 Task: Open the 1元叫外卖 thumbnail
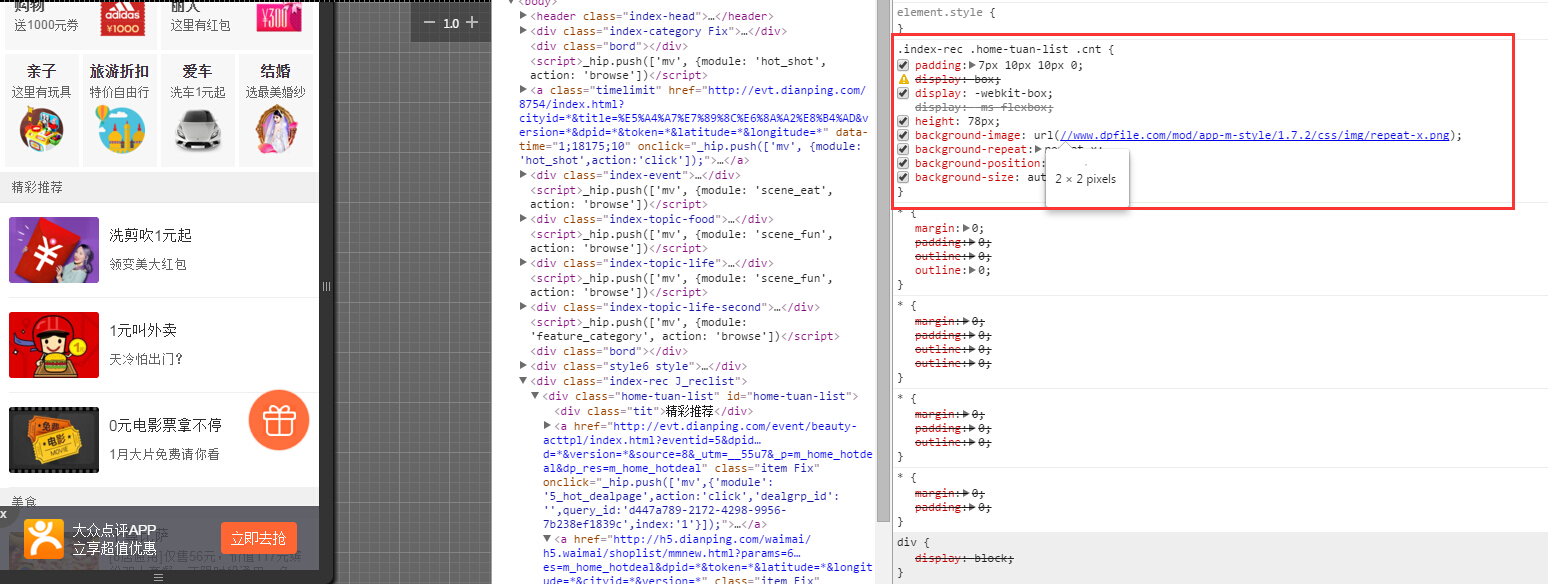[x=54, y=345]
